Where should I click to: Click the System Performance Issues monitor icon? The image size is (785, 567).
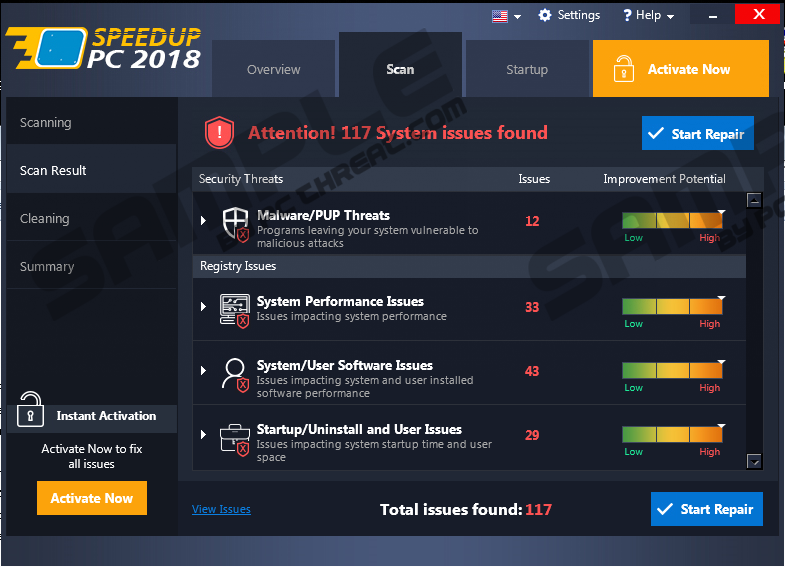pos(235,311)
